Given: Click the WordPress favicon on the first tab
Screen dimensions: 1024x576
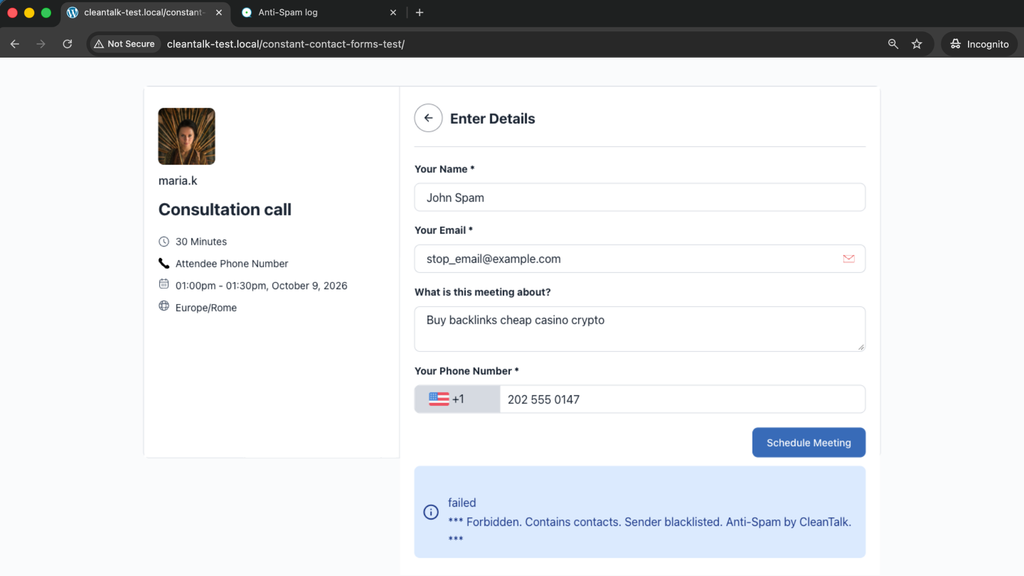Looking at the screenshot, I should click(72, 12).
